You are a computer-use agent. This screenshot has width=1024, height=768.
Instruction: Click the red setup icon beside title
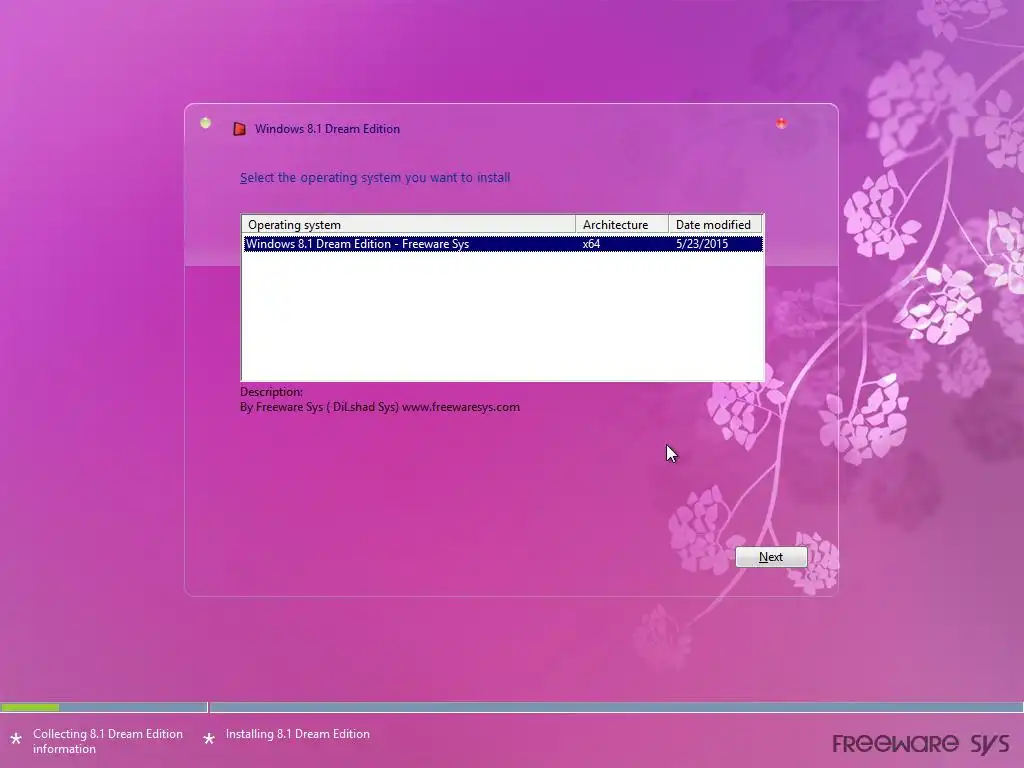pyautogui.click(x=240, y=129)
